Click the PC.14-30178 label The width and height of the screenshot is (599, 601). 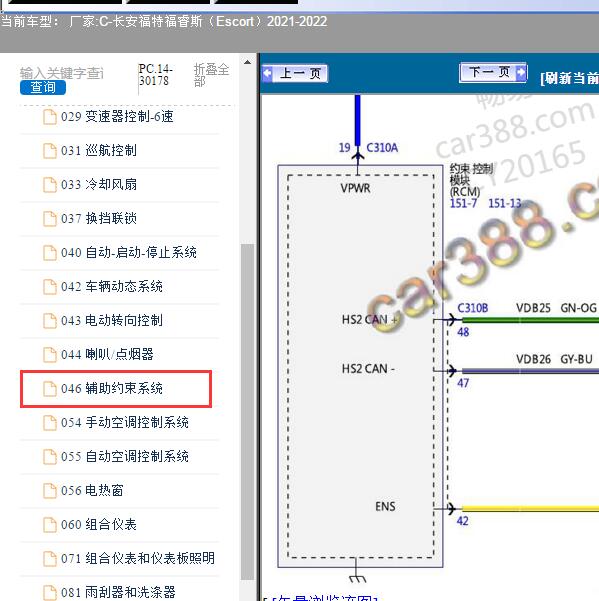click(x=156, y=75)
